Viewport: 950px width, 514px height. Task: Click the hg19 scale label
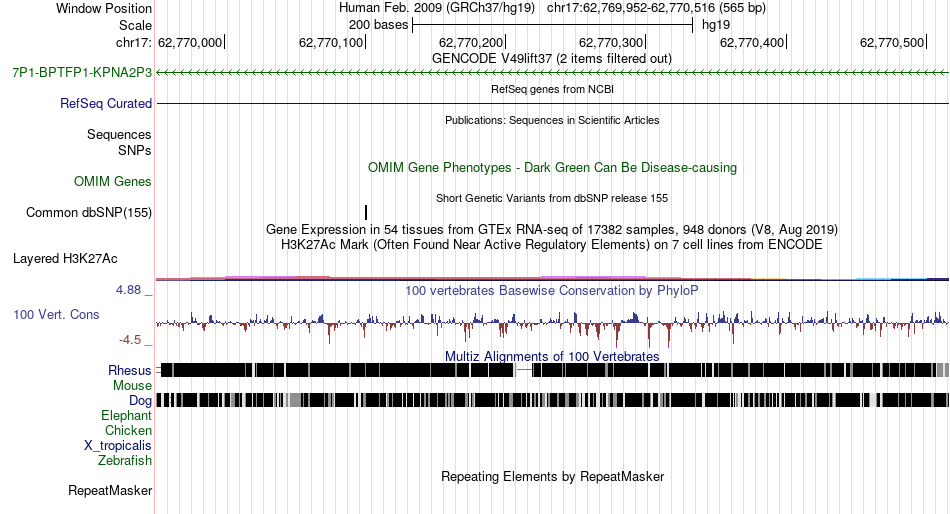click(716, 25)
